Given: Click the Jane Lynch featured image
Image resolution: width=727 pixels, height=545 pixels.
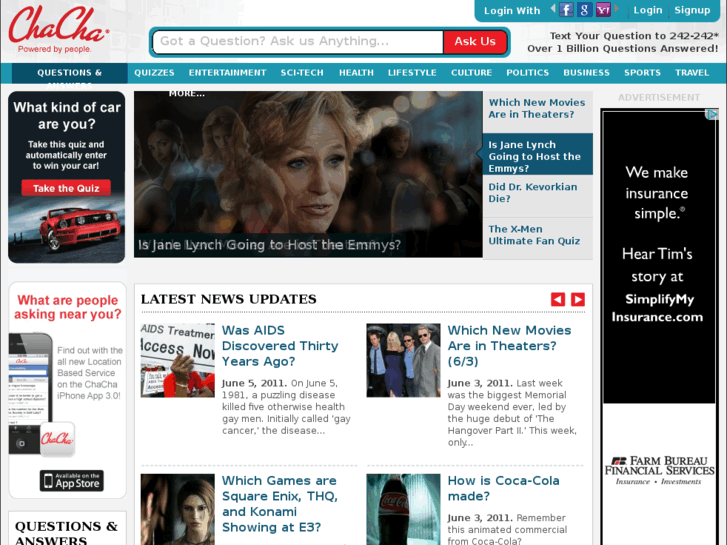Looking at the screenshot, I should coord(308,174).
